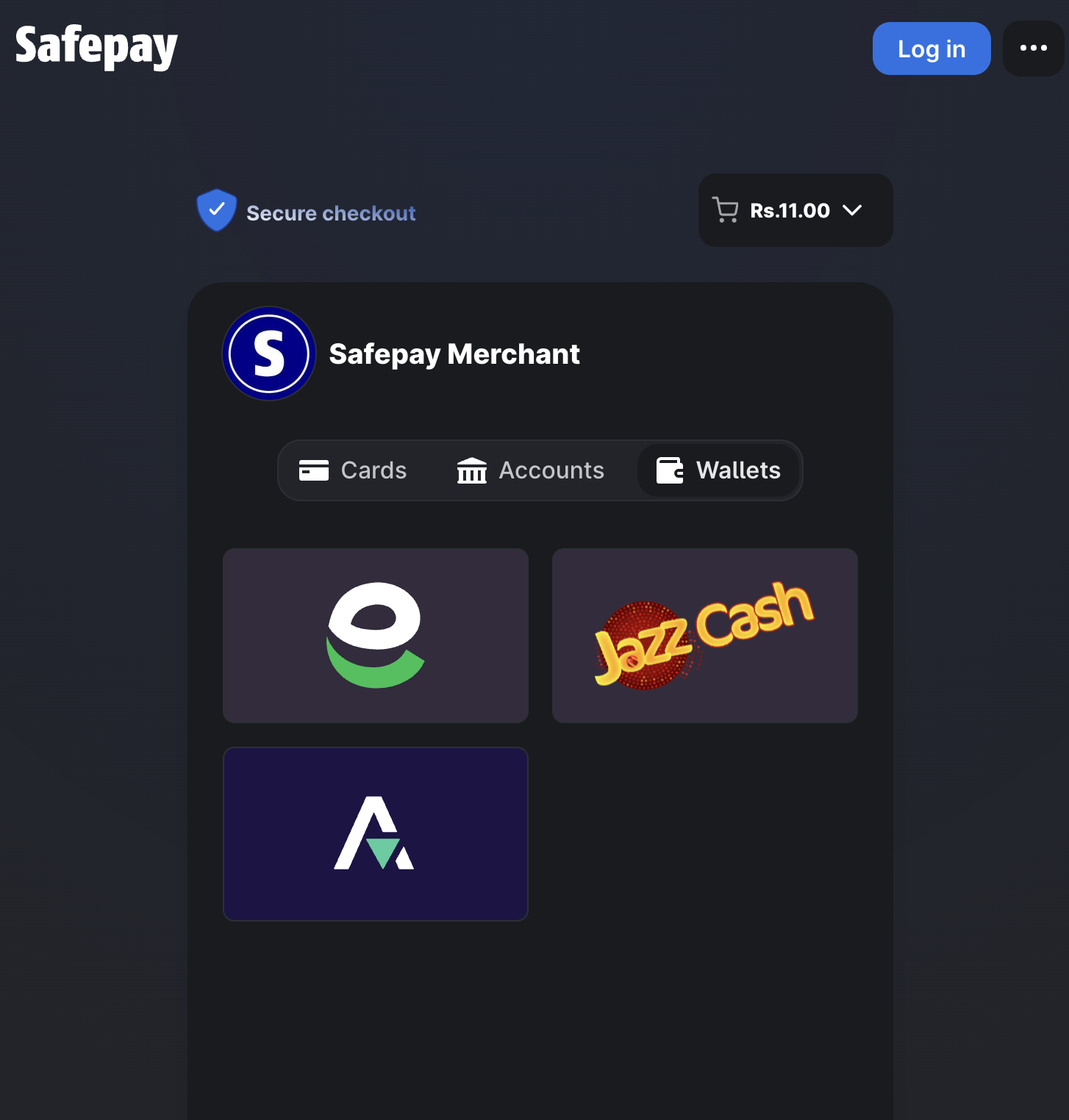1069x1120 pixels.
Task: Click the wallet icon in Wallets tab
Action: tap(670, 470)
